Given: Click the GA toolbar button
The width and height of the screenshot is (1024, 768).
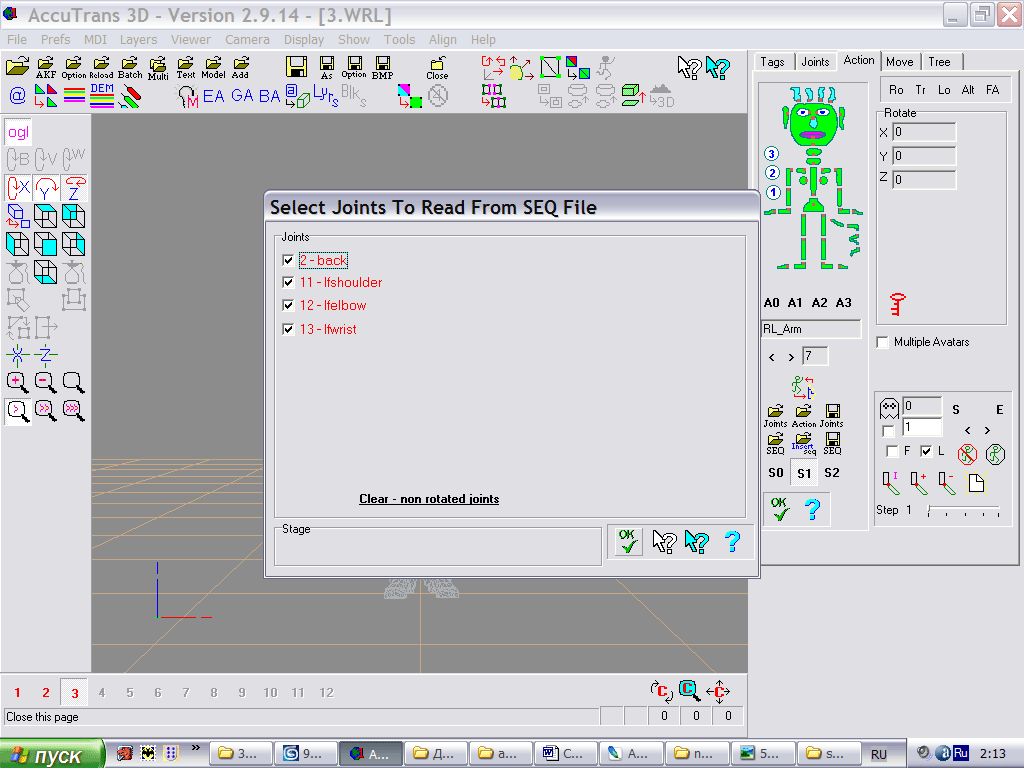Looking at the screenshot, I should click(242, 96).
